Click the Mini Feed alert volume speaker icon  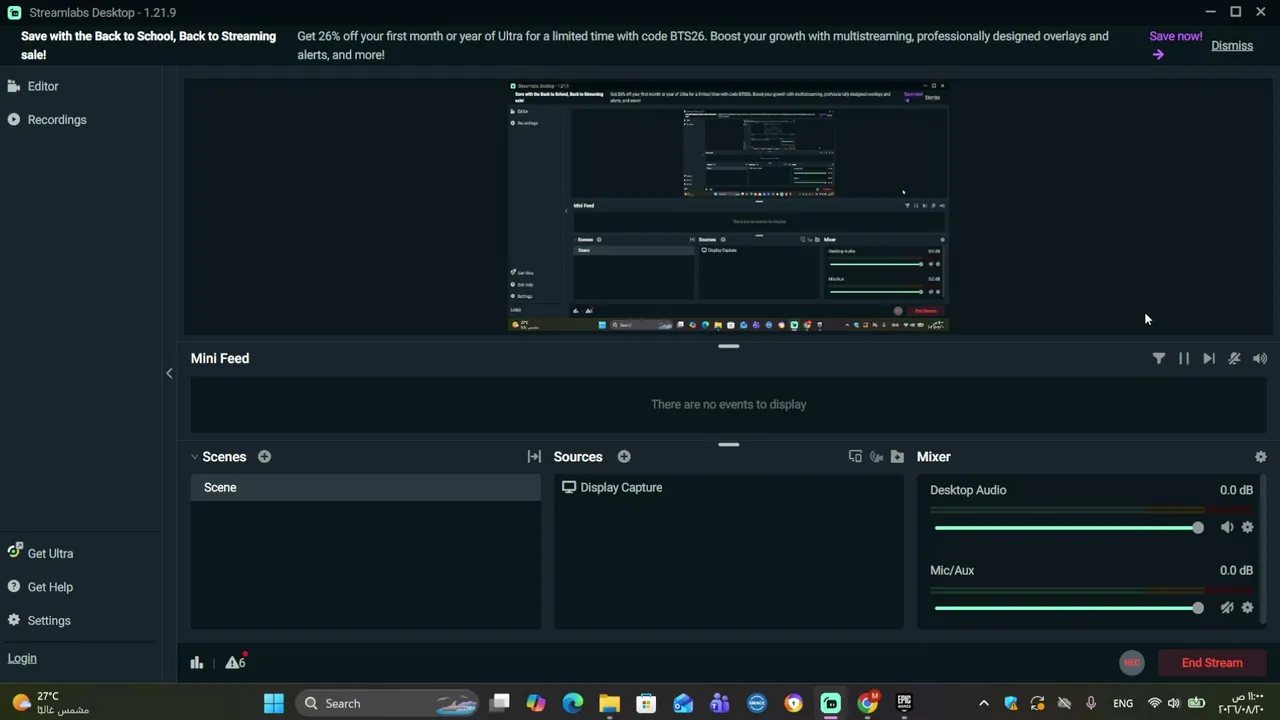click(1260, 358)
